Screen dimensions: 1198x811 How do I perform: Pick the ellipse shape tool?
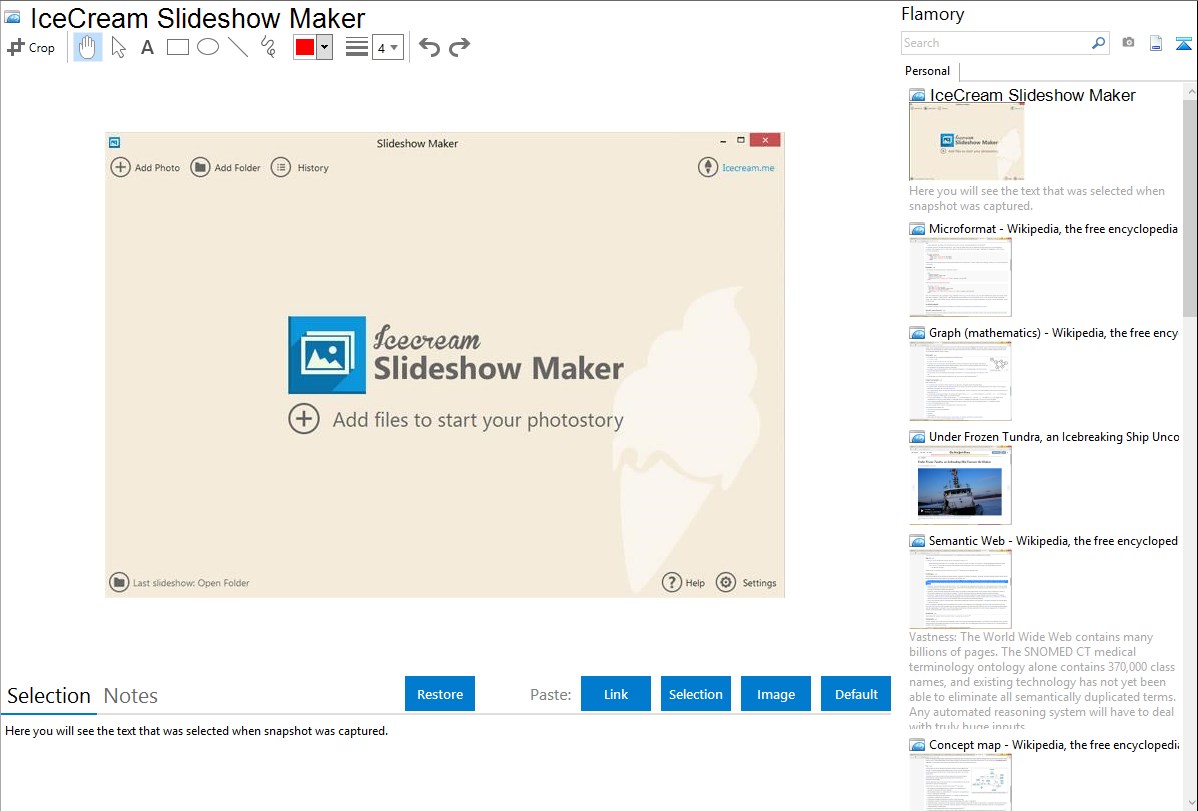point(208,47)
